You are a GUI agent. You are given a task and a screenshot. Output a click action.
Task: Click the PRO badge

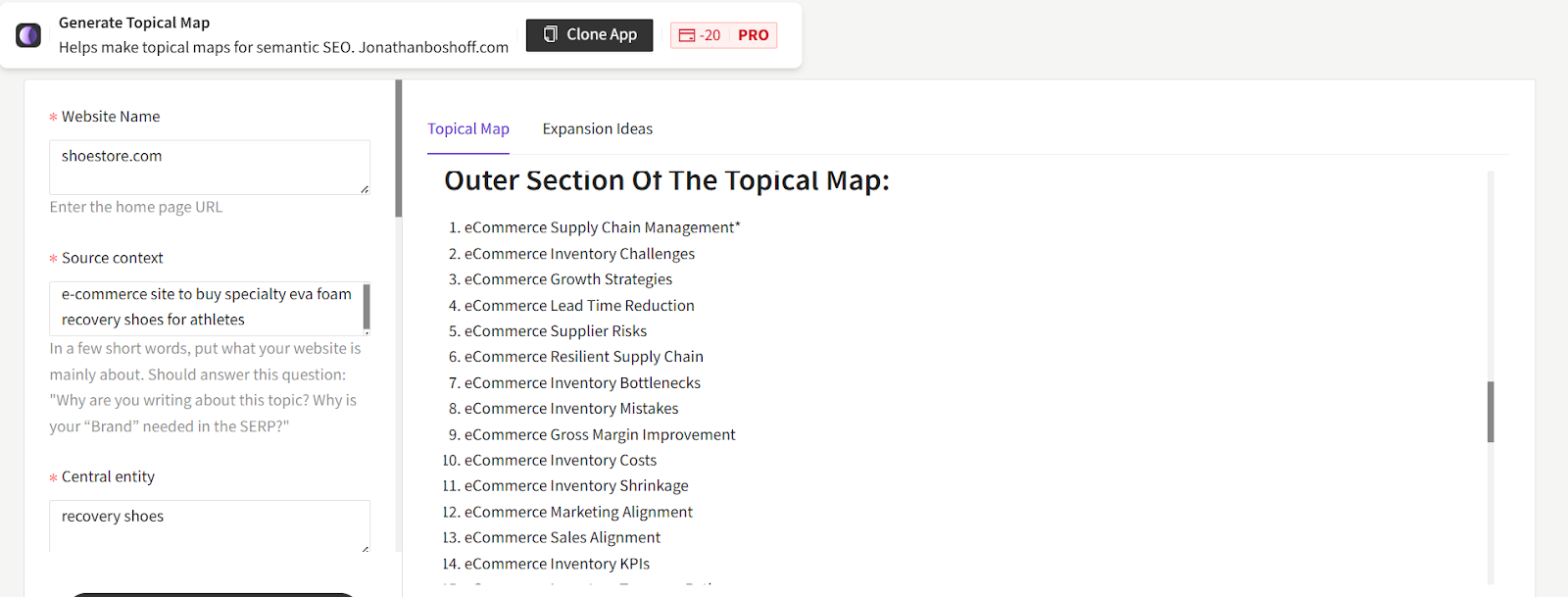tap(754, 34)
